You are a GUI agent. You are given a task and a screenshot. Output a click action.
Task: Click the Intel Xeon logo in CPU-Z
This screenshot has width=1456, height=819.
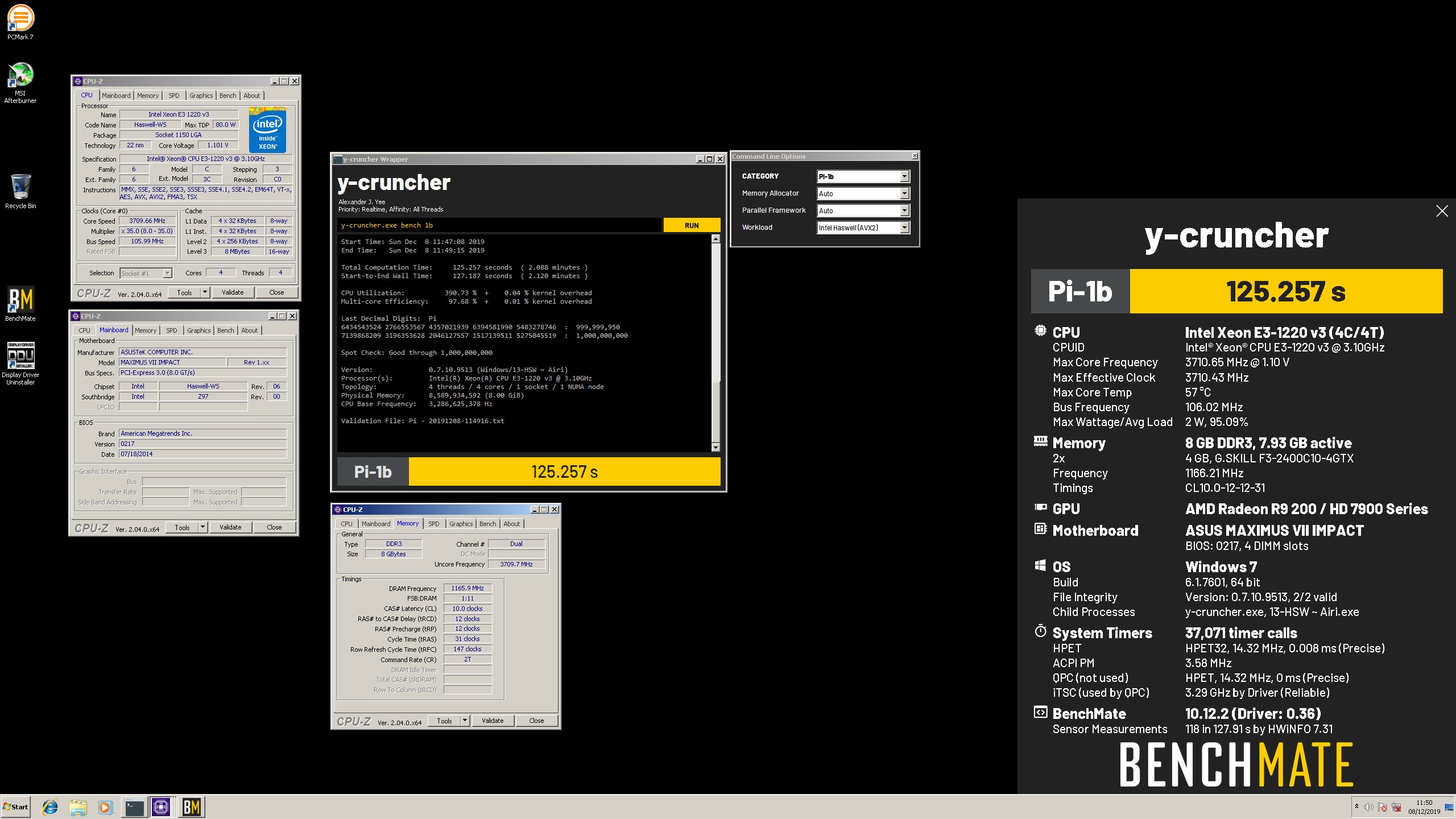coord(267,129)
